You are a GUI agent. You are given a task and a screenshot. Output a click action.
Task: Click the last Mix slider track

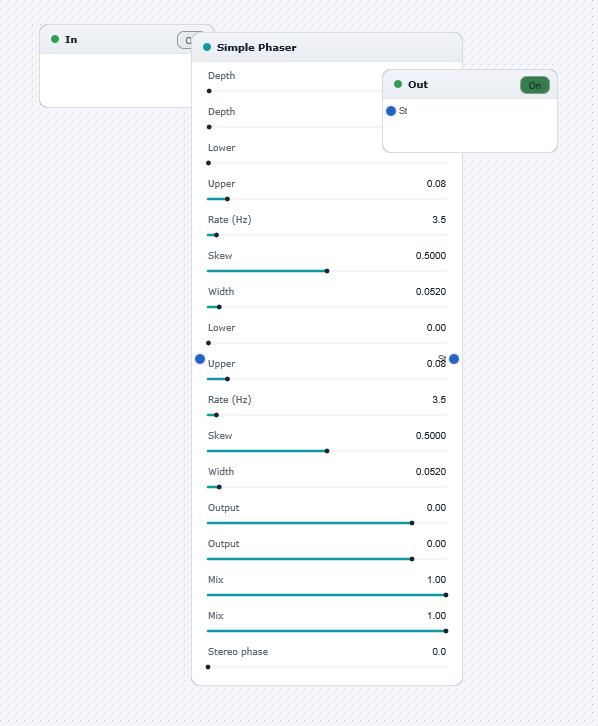pyautogui.click(x=327, y=631)
